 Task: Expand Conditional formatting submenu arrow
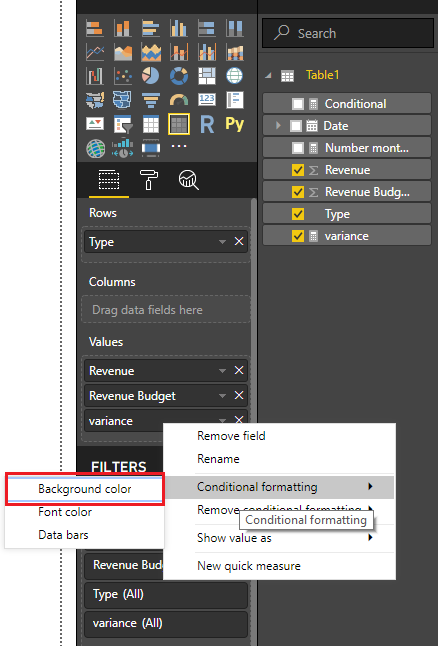tap(370, 487)
